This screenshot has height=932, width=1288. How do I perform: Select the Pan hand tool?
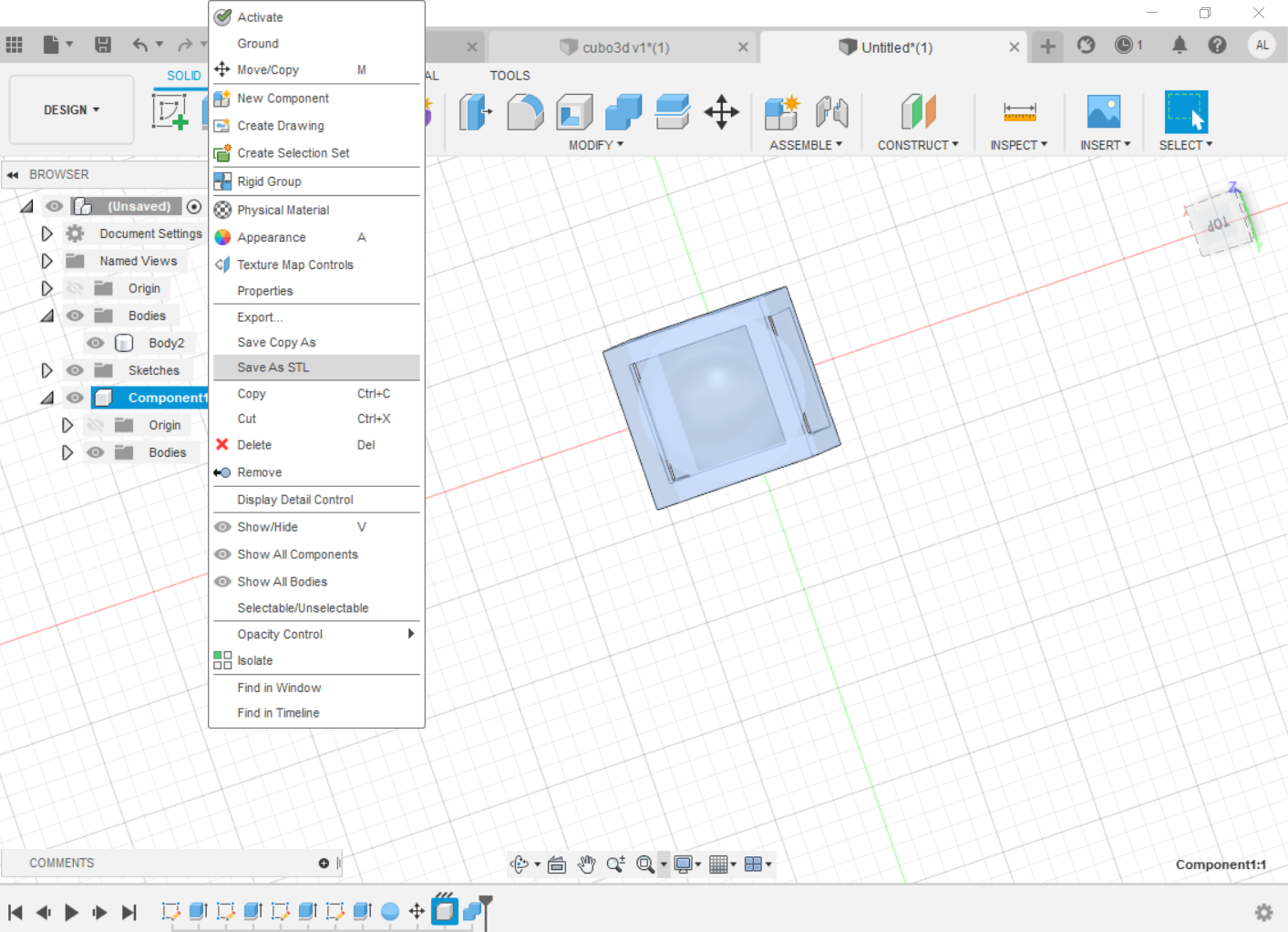[586, 865]
